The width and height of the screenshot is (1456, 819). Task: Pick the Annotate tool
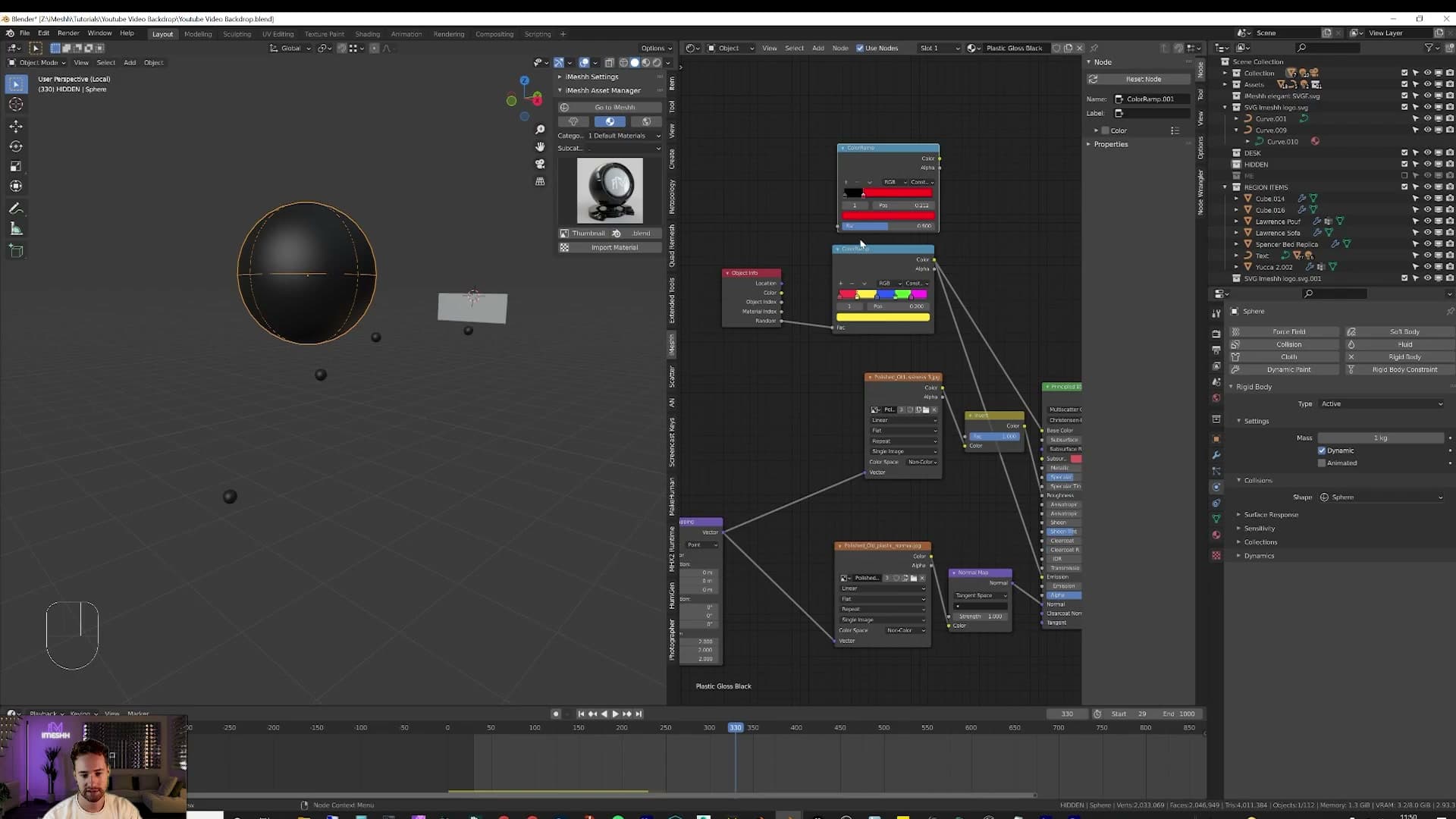[x=16, y=209]
